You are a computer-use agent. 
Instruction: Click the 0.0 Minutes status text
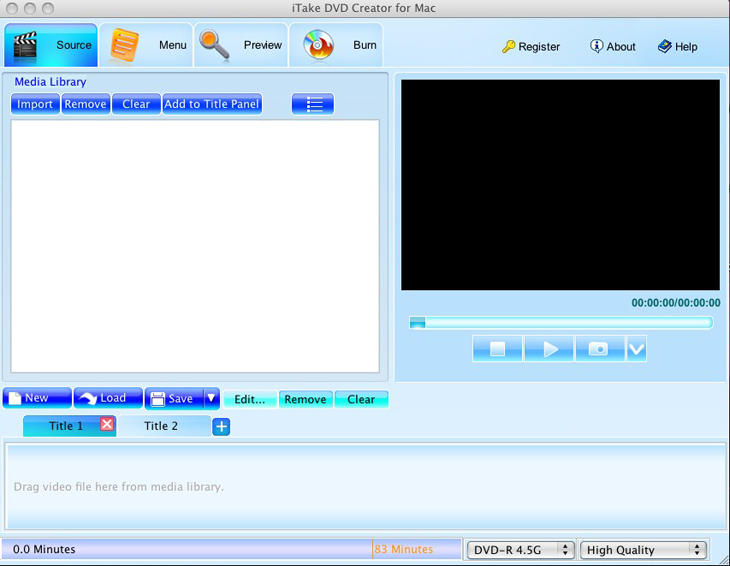coord(44,549)
